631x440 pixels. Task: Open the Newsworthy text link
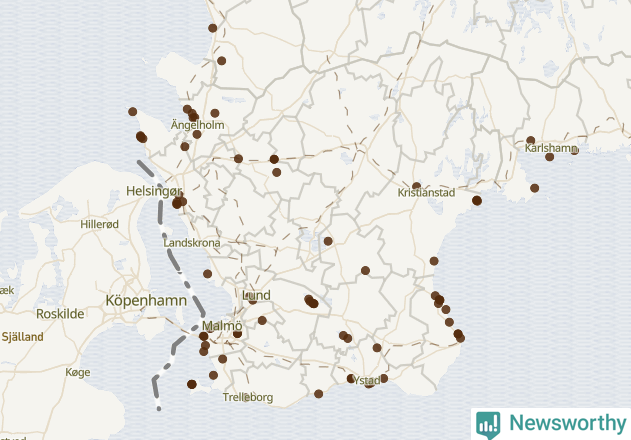click(567, 423)
